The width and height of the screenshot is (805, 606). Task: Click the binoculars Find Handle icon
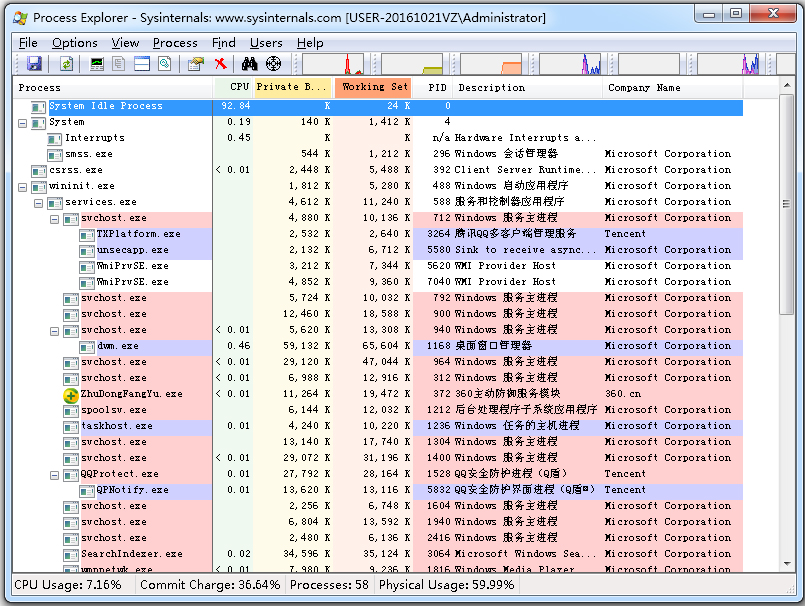[x=250, y=64]
